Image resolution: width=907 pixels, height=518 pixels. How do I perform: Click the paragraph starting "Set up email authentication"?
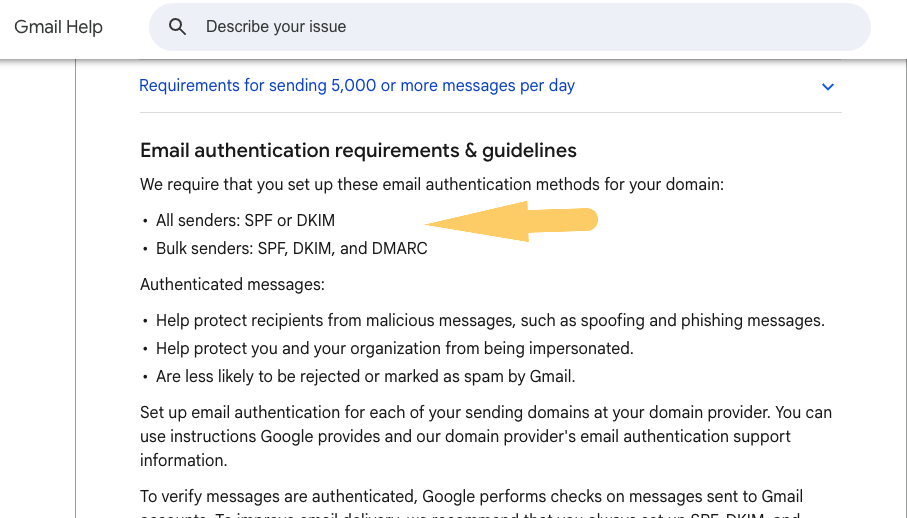pos(486,436)
